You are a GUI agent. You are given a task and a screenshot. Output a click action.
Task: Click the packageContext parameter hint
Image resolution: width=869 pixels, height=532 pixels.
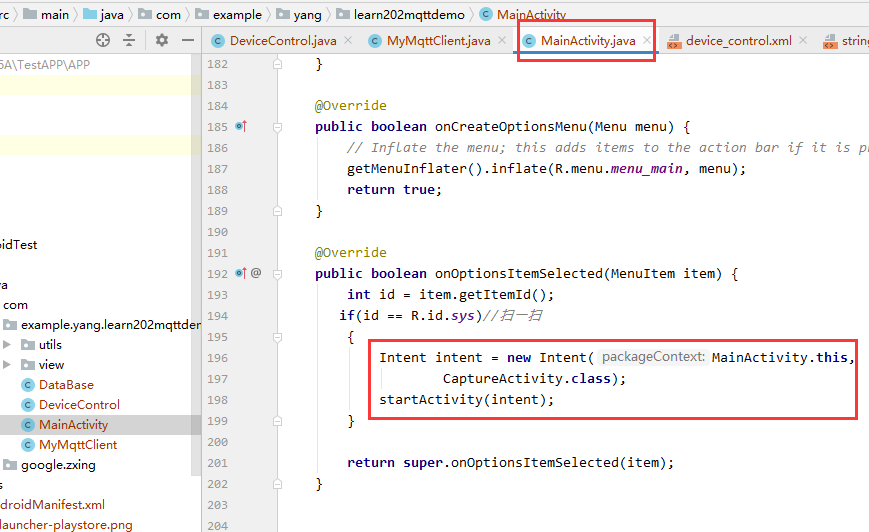coord(653,357)
